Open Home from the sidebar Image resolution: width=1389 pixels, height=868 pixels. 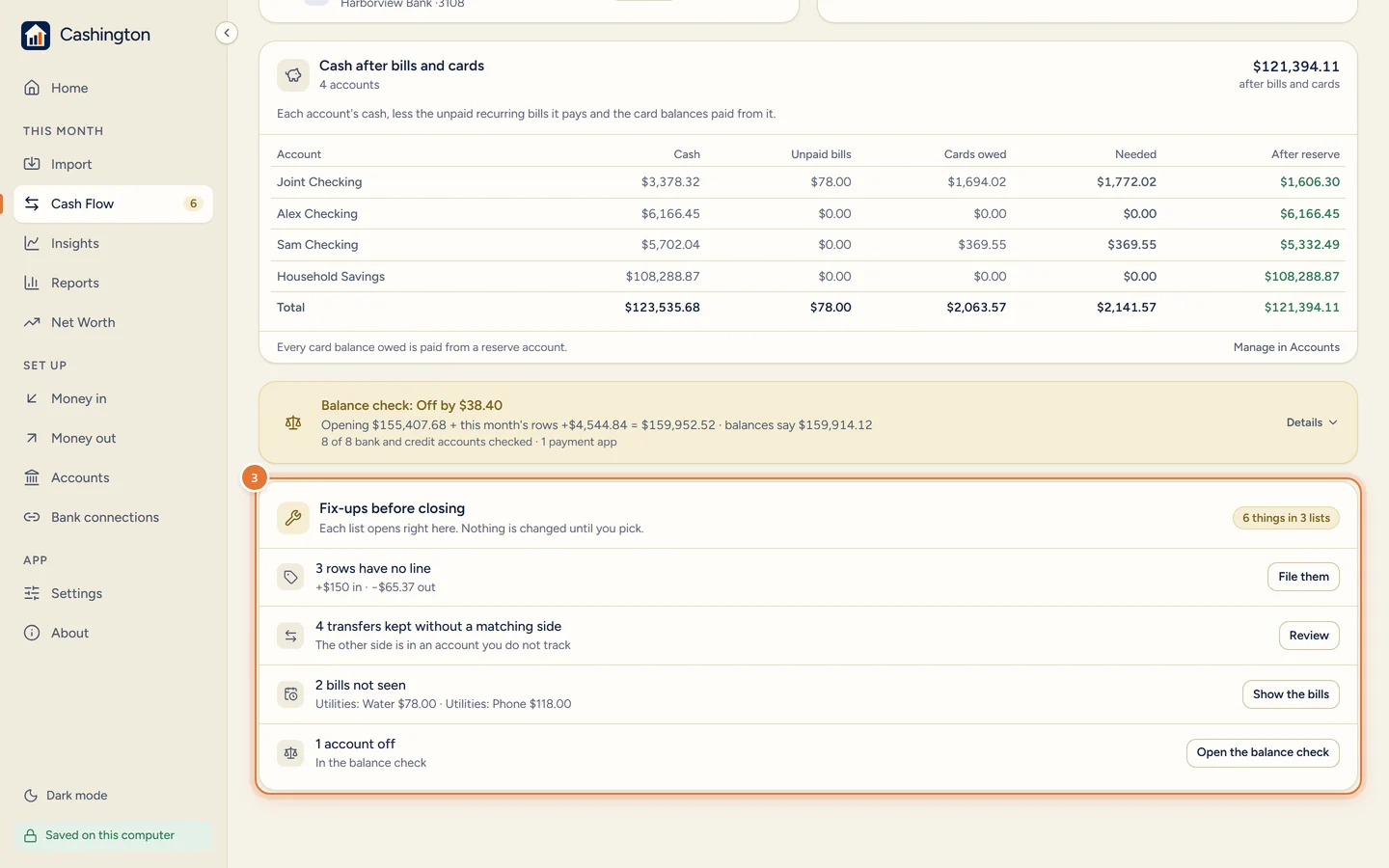click(113, 88)
